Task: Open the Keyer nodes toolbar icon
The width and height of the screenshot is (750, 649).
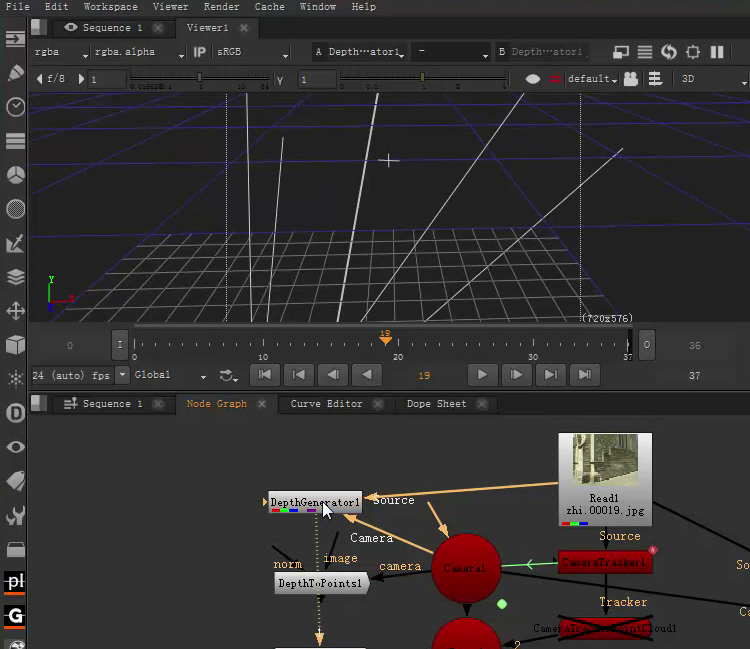Action: tap(15, 243)
